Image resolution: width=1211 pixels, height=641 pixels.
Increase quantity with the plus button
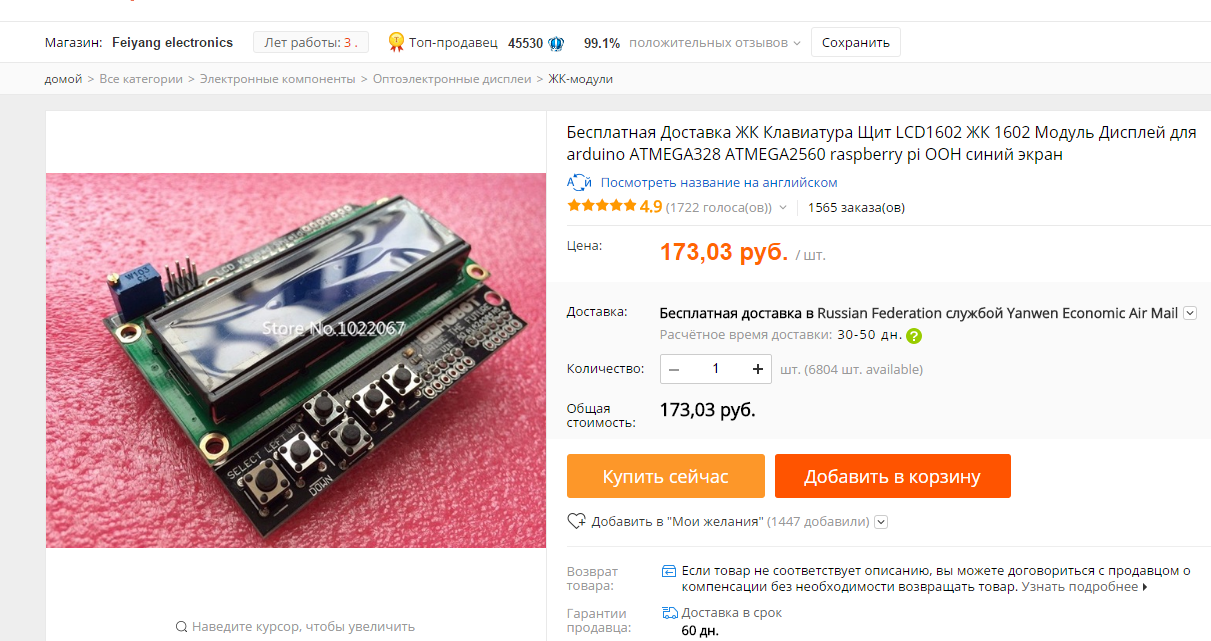coord(757,369)
